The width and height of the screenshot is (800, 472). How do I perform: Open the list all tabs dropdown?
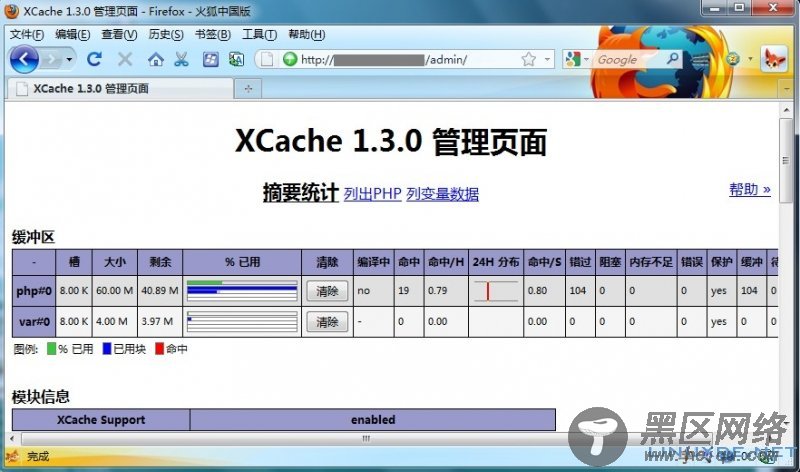(786, 89)
